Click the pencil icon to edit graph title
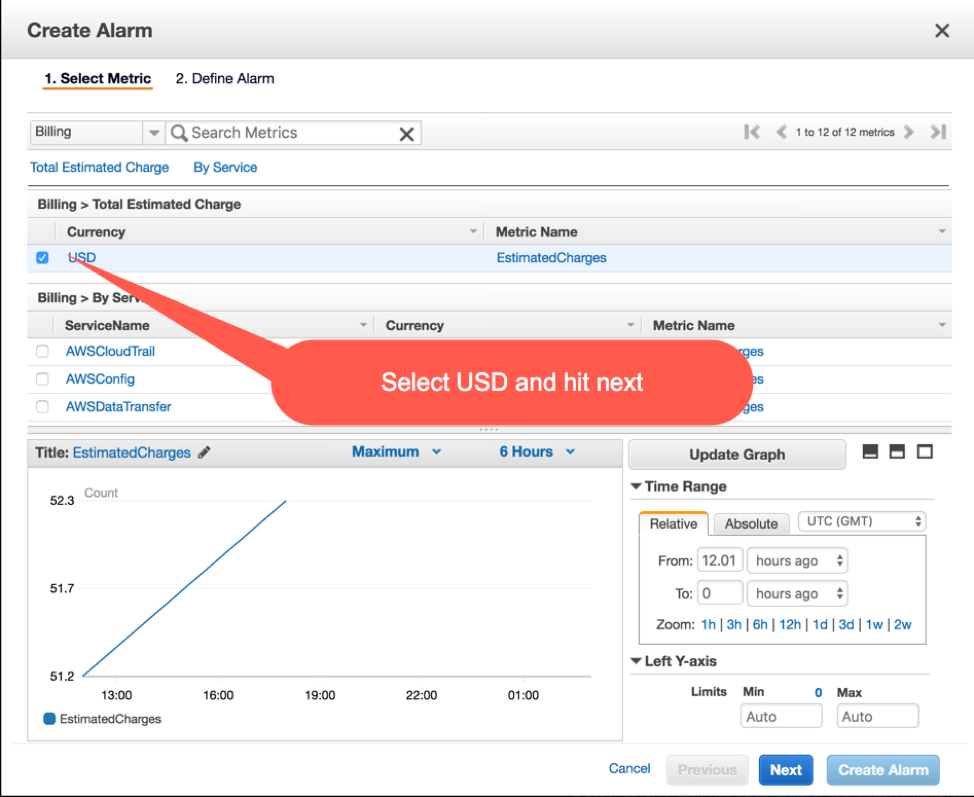The image size is (974, 797). 204,452
